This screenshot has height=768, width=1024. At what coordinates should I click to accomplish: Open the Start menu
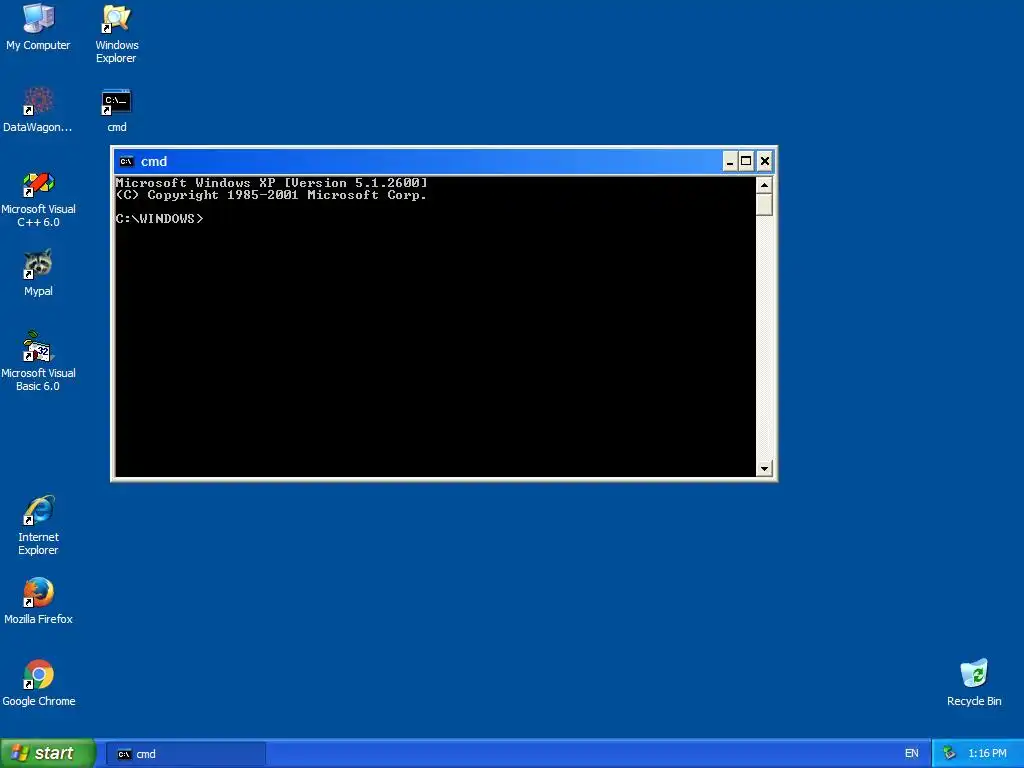pos(47,753)
